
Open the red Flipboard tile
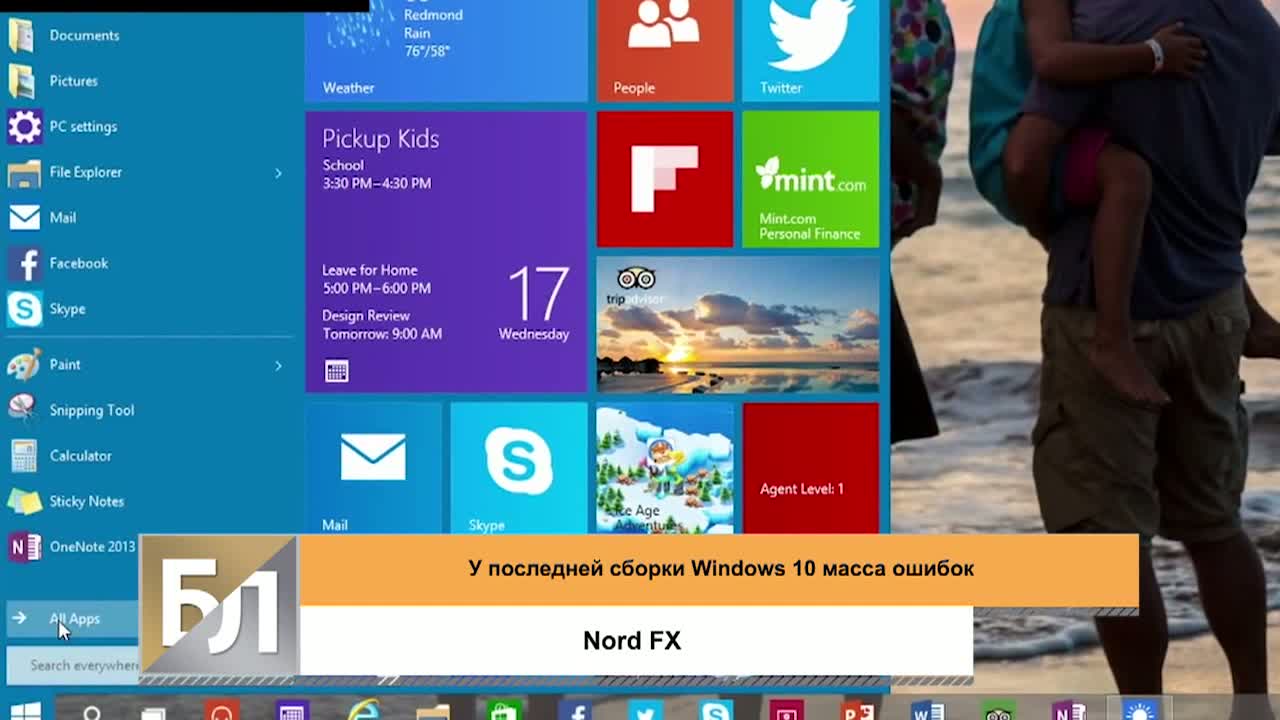pos(665,179)
